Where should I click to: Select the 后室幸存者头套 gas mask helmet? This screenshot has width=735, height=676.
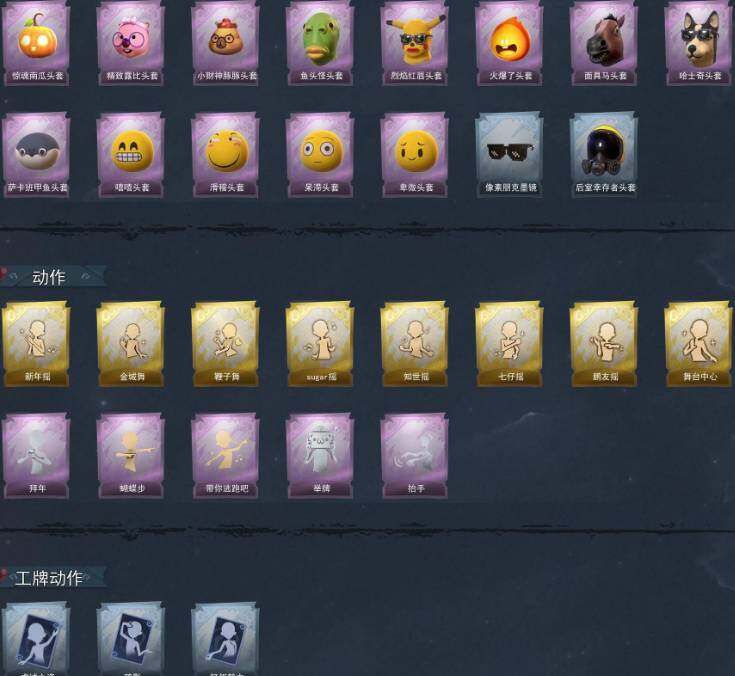click(604, 155)
